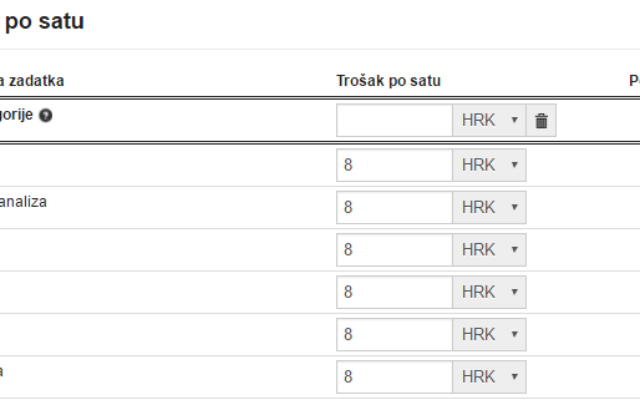Click the po satu page heading
This screenshot has width=640, height=400.
pyautogui.click(x=44, y=21)
